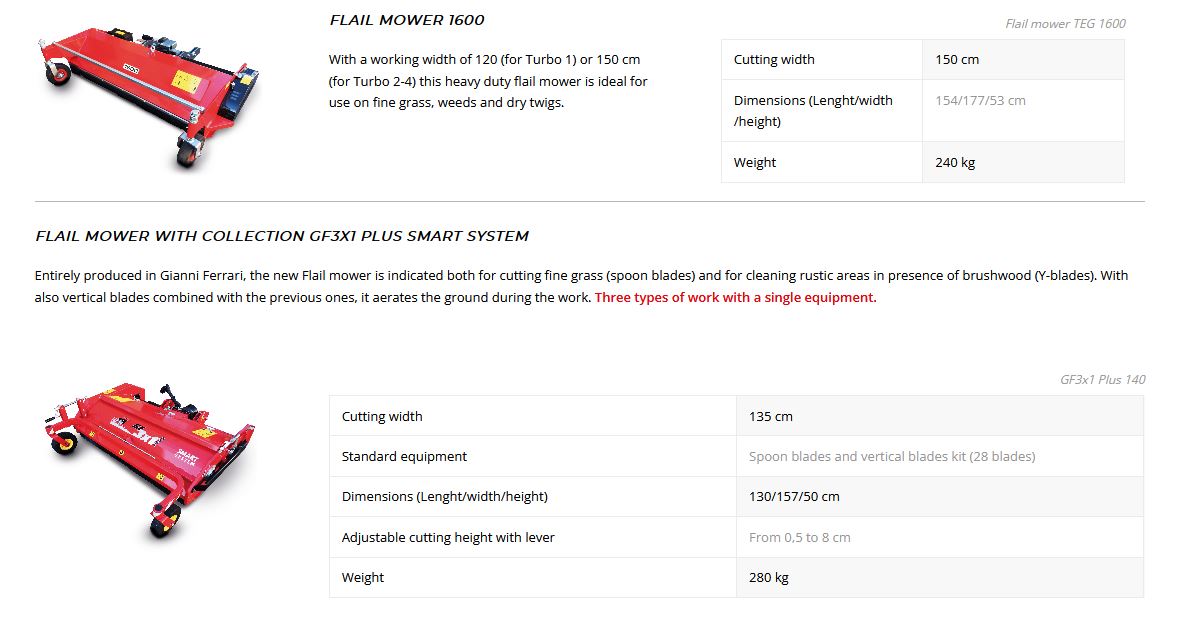The image size is (1181, 642).
Task: Click the "Entirely produced in Gianni Ferrari" paragraph
Action: [580, 287]
